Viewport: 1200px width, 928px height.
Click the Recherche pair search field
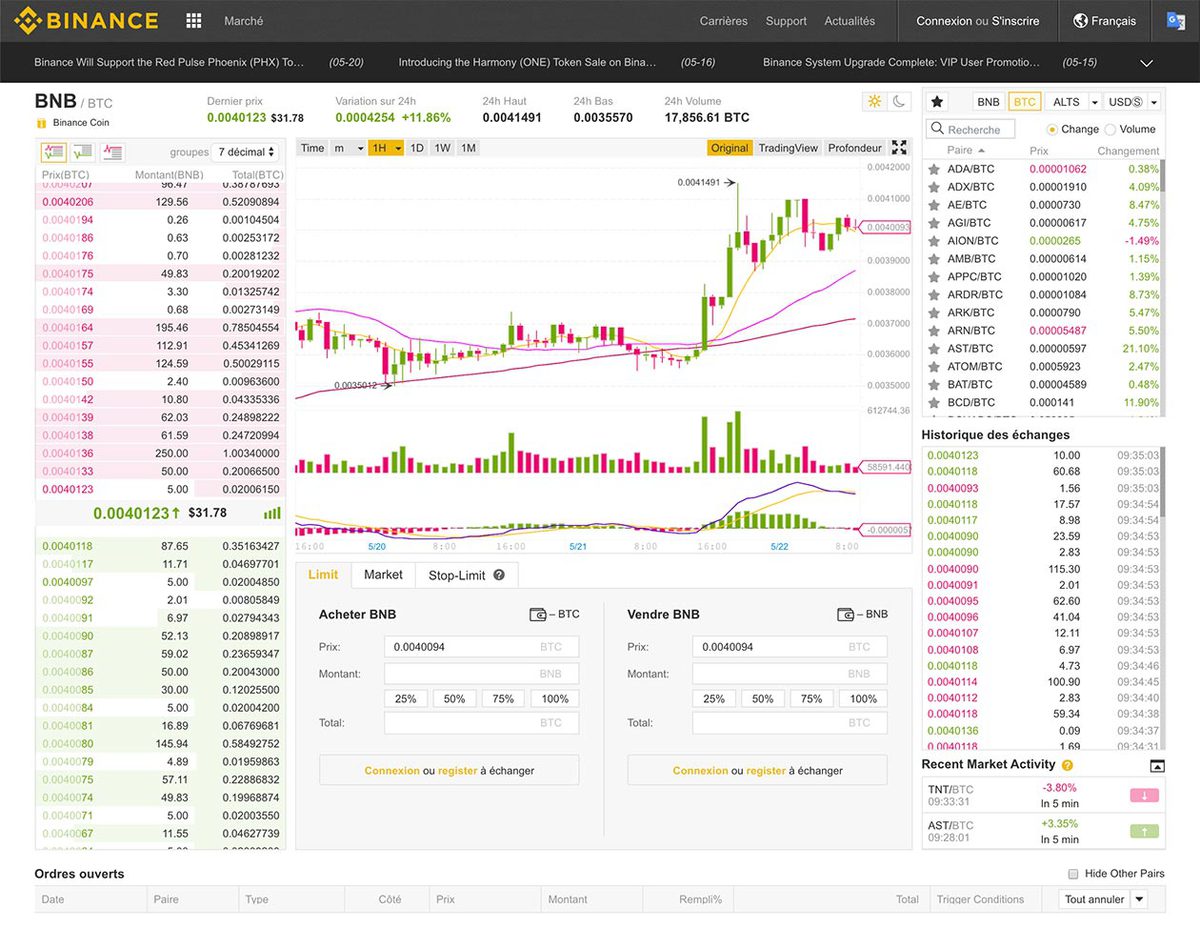coord(971,129)
